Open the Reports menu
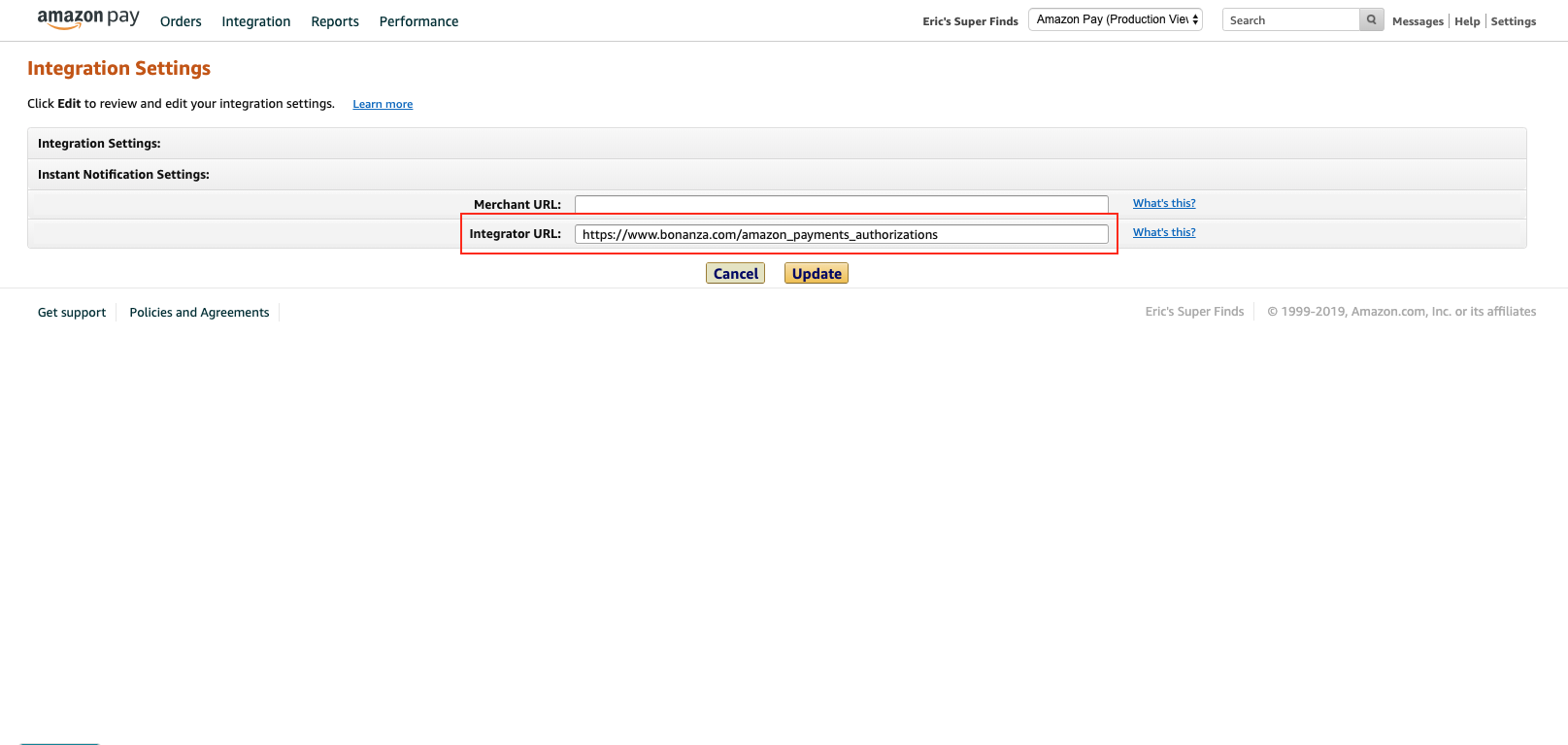 [x=335, y=21]
